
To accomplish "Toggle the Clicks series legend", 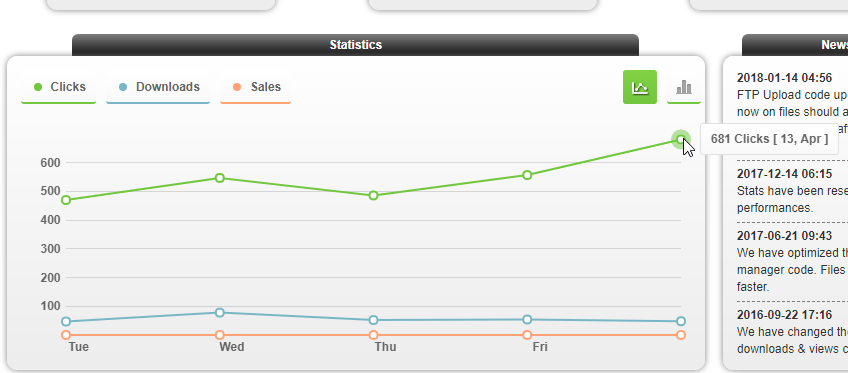I will tap(58, 87).
